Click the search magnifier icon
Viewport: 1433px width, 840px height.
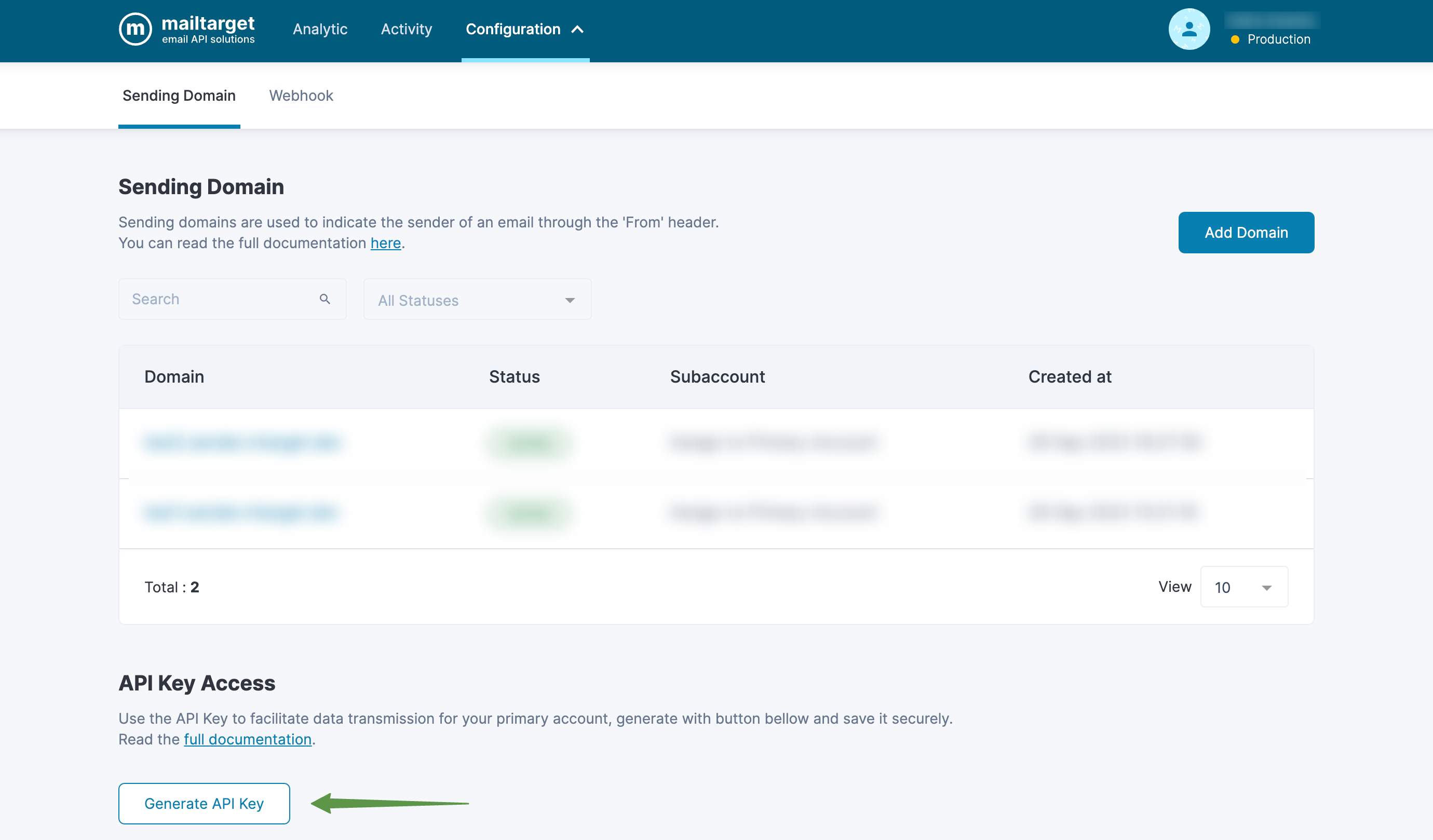pyautogui.click(x=325, y=299)
